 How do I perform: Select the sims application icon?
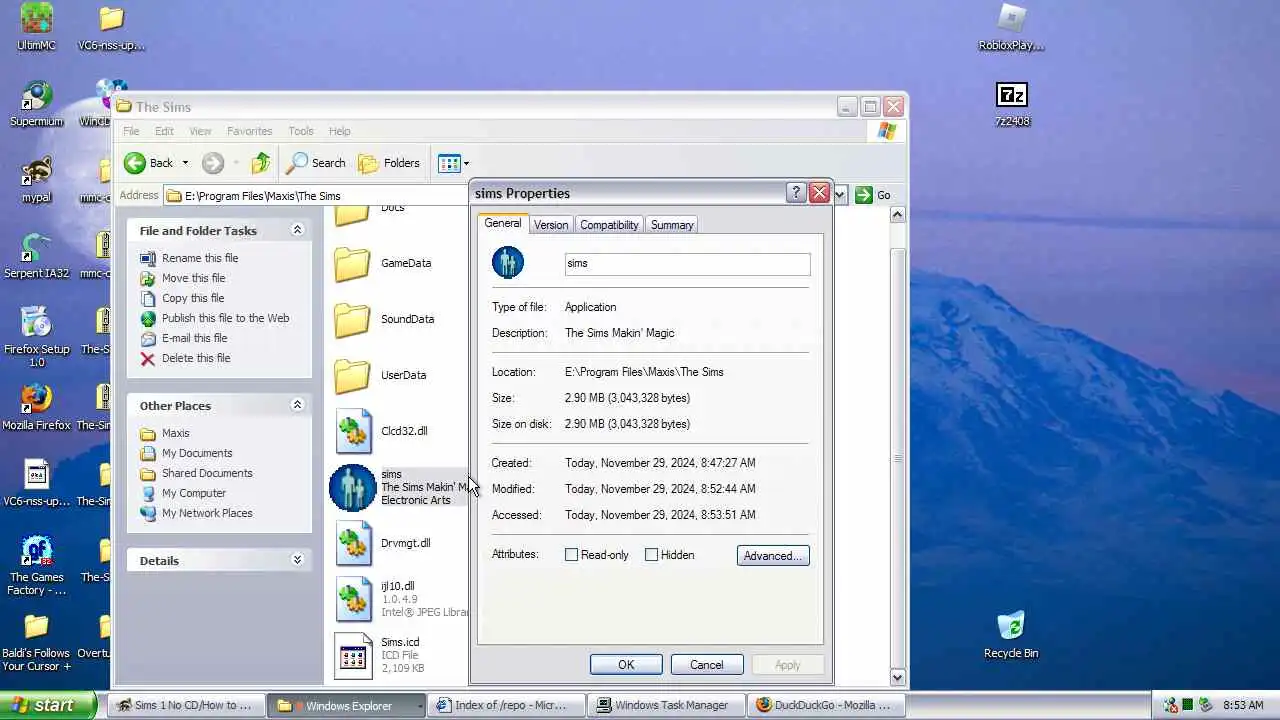coord(353,488)
